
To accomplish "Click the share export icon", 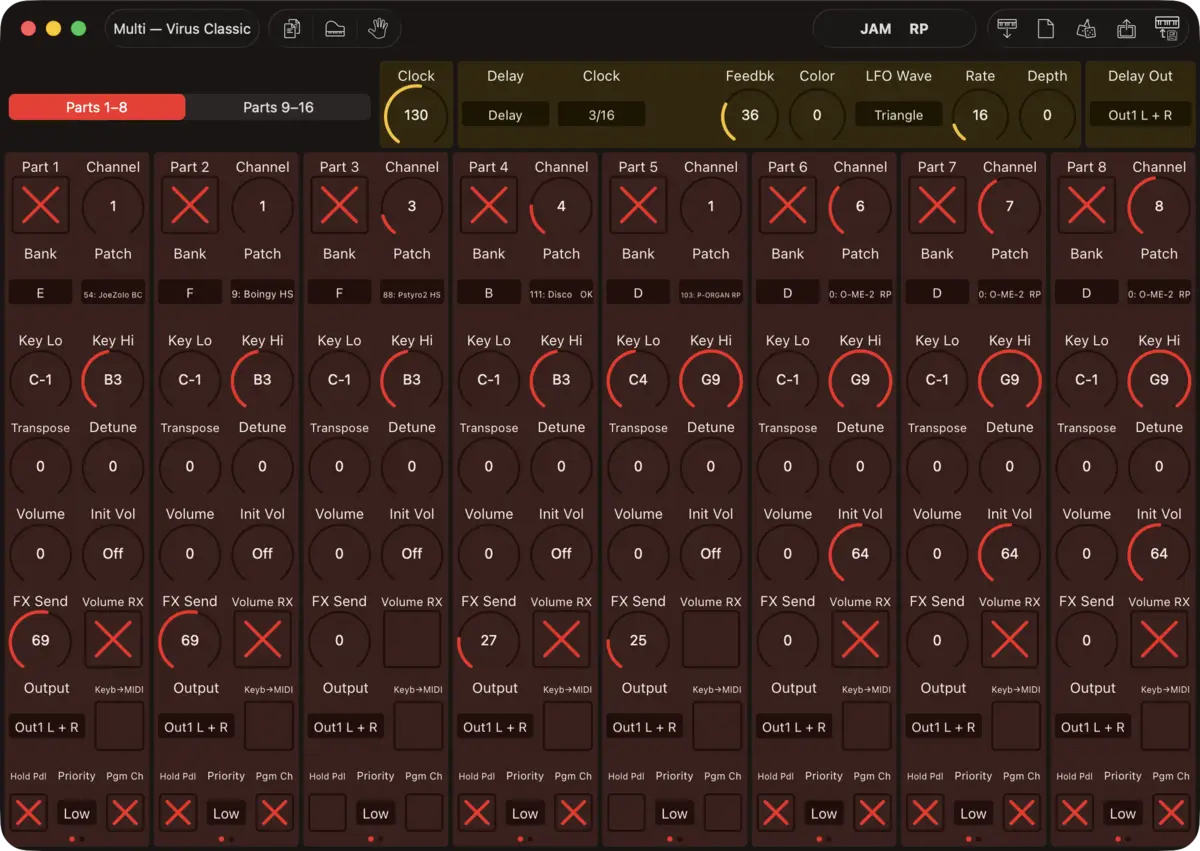I will pyautogui.click(x=1127, y=29).
